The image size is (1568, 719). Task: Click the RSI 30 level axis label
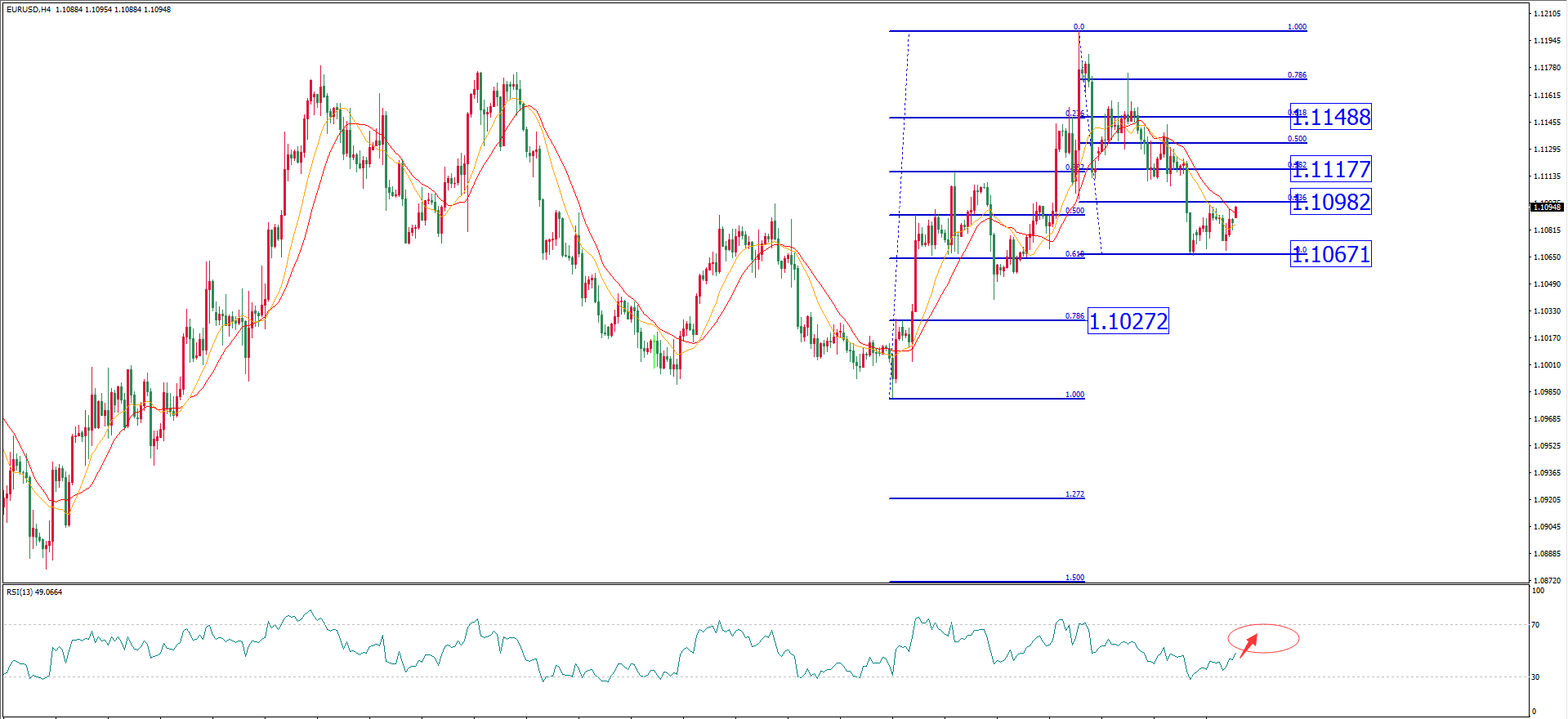1535,677
